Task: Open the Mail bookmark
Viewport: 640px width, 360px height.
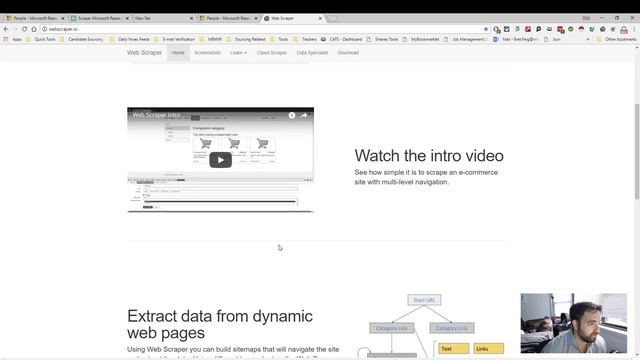Action: coord(516,40)
